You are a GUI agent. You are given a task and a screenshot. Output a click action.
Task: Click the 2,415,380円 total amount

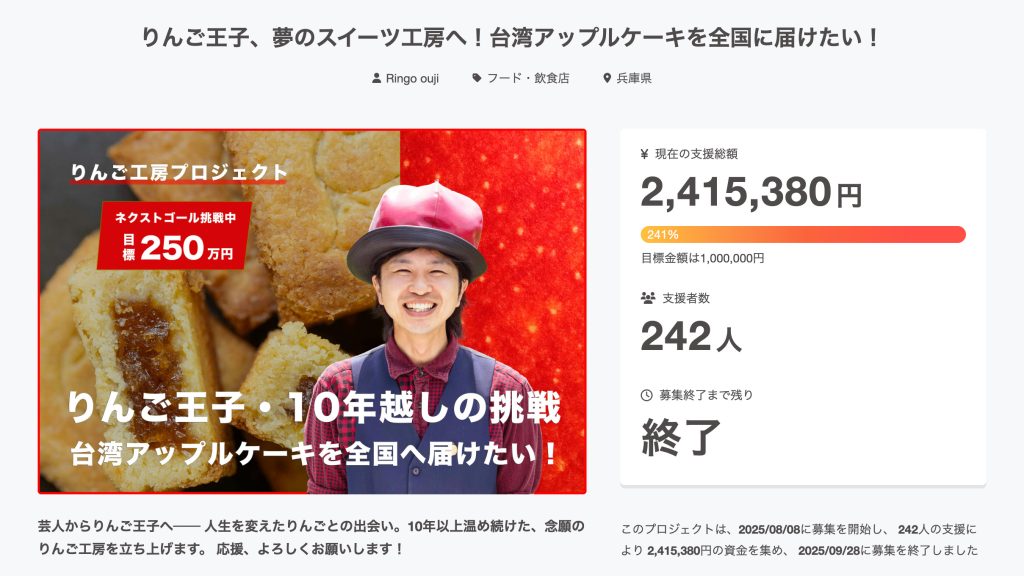tap(751, 193)
